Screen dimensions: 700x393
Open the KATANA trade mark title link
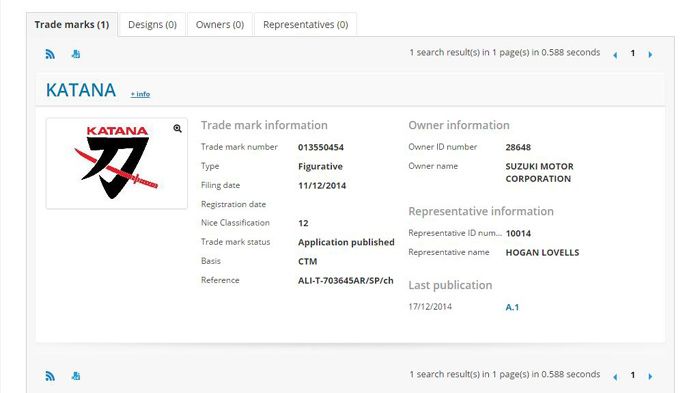click(x=81, y=90)
